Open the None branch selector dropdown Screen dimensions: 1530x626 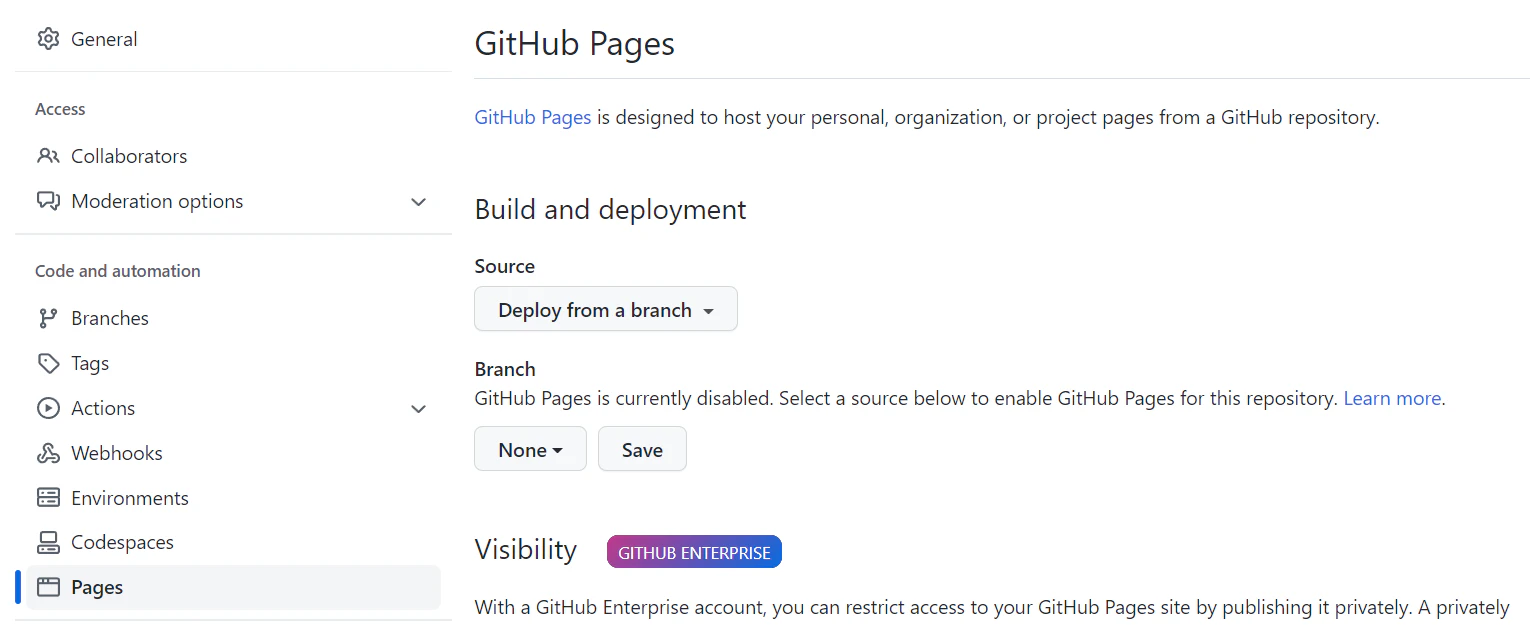(x=530, y=449)
